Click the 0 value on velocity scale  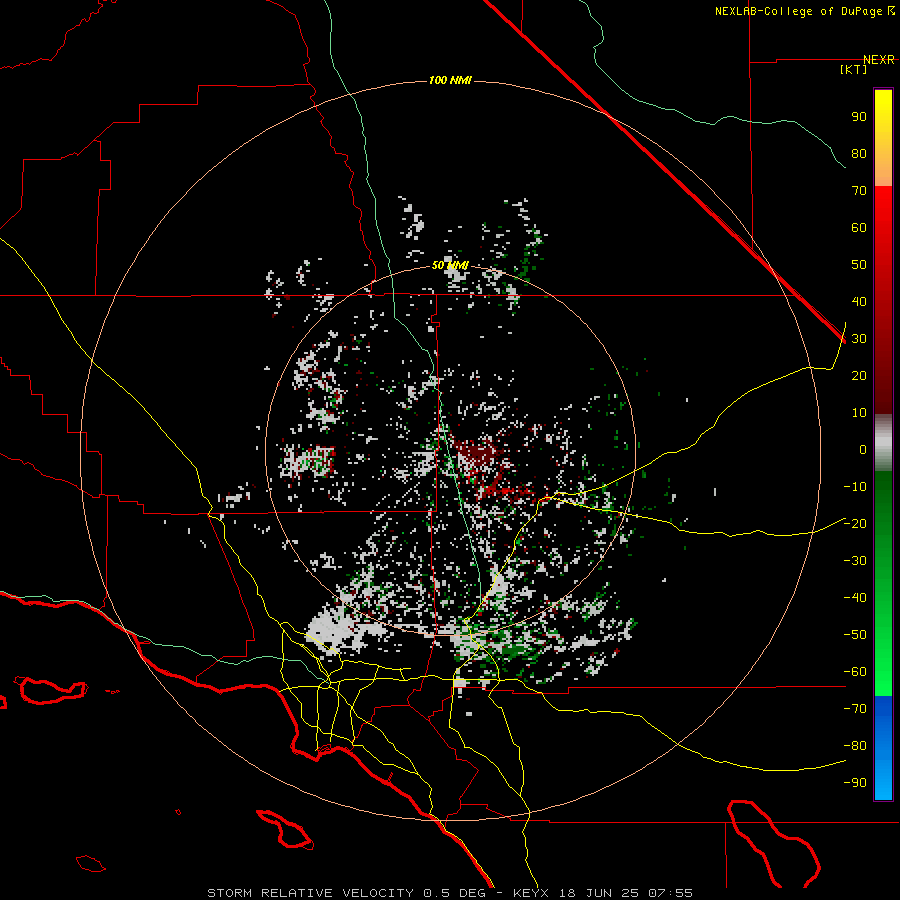863,450
